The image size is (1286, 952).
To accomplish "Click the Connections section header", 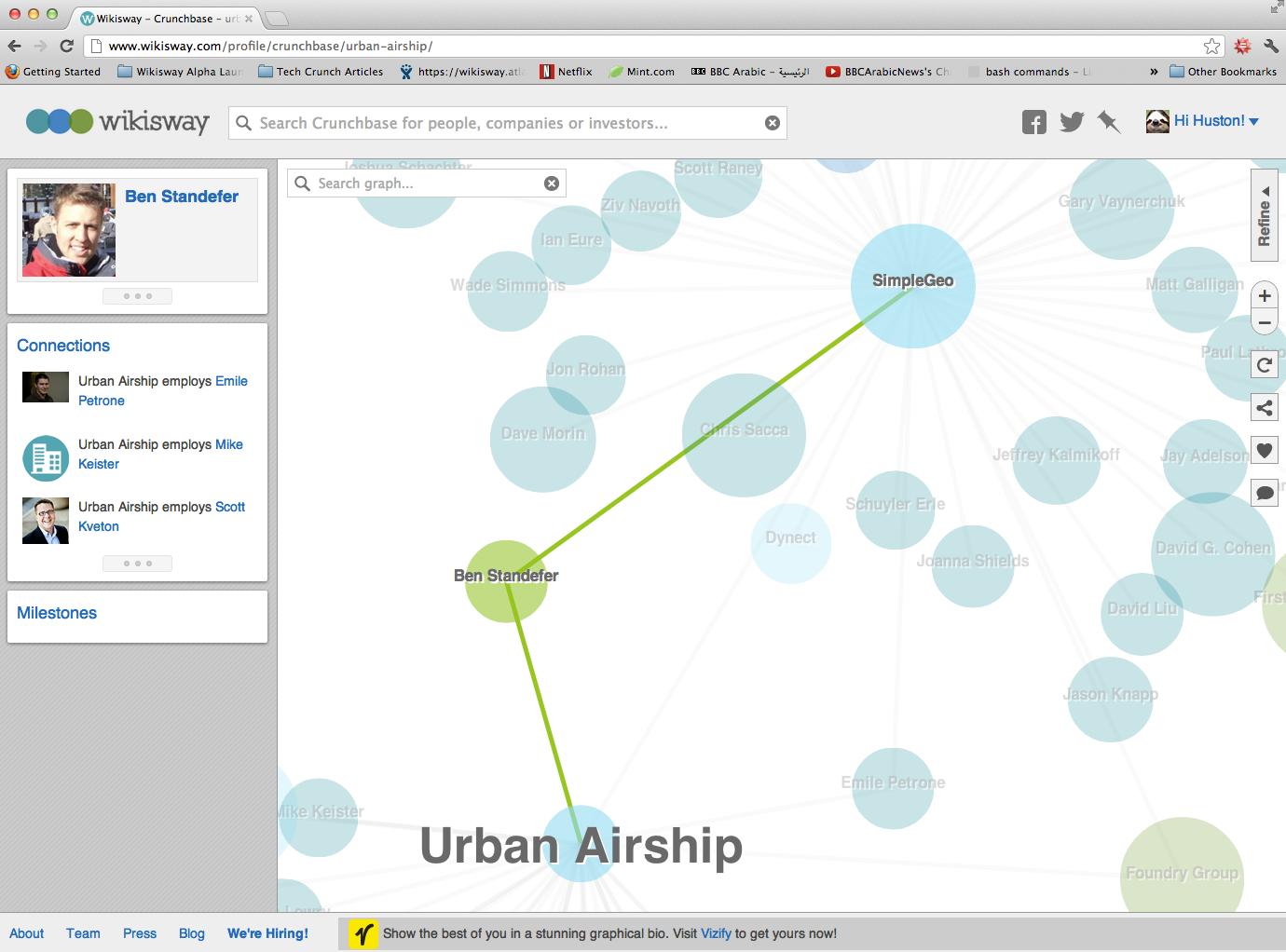I will pyautogui.click(x=63, y=346).
